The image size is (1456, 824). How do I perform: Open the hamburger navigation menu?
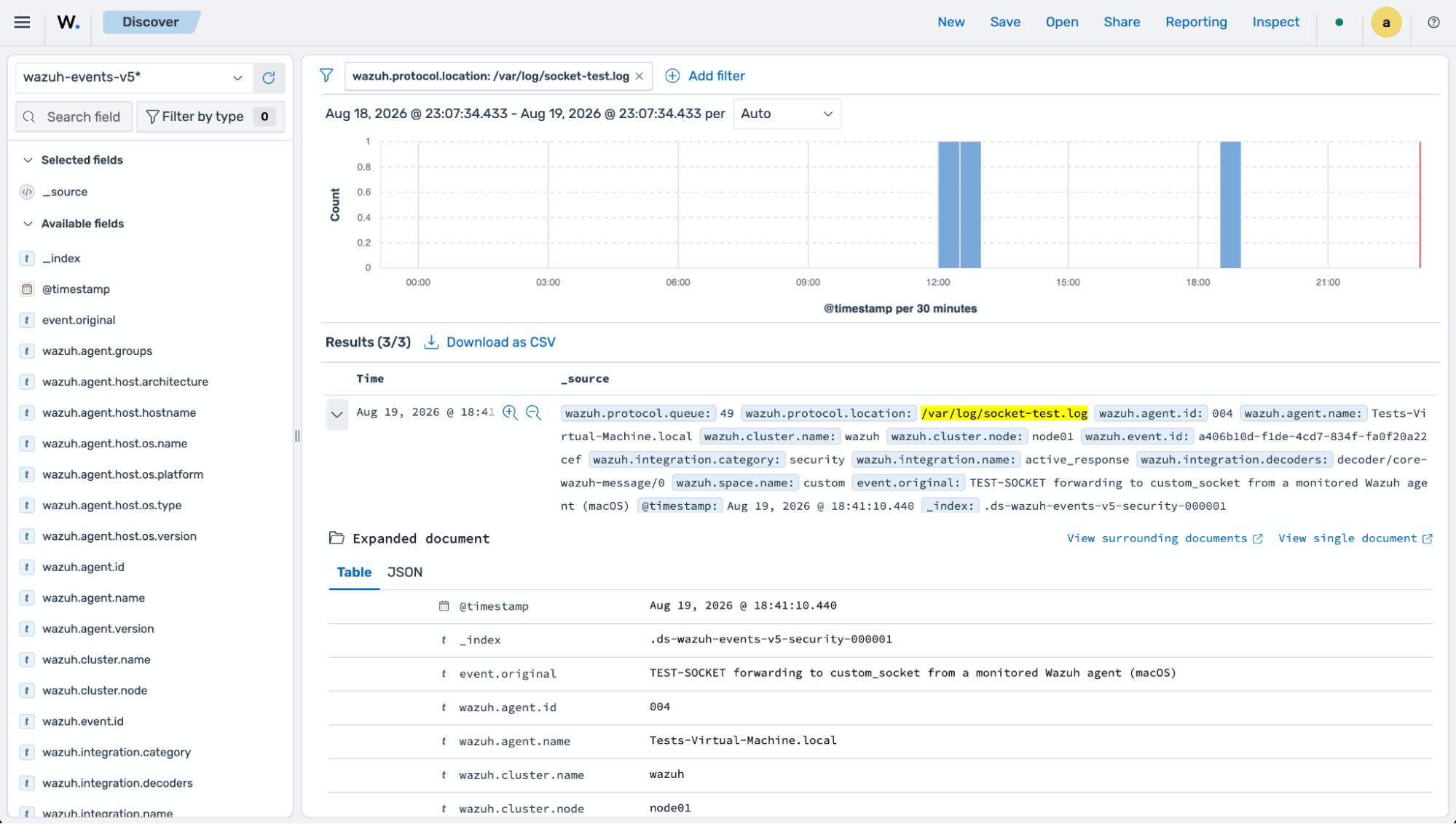22,22
